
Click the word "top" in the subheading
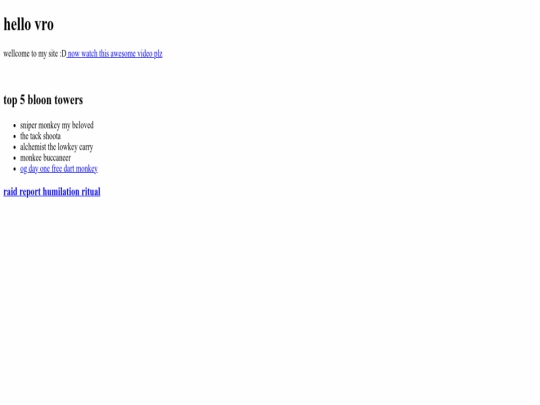[x=10, y=101]
